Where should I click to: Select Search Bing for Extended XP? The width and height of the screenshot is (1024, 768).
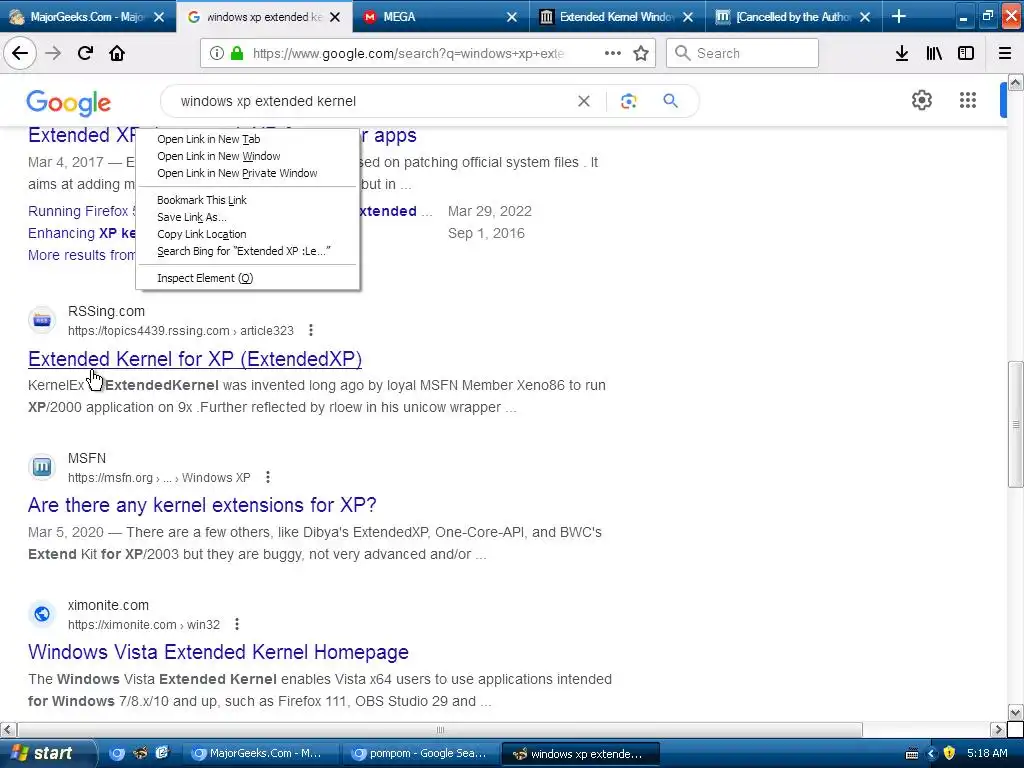(248, 251)
